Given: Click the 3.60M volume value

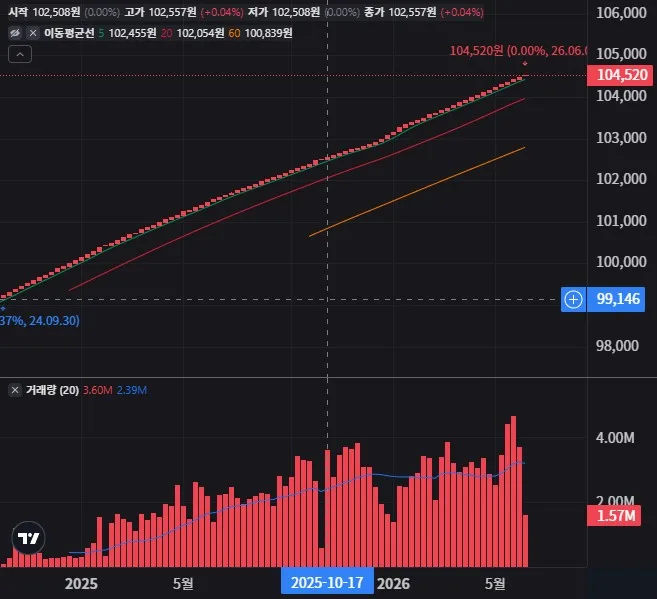Looking at the screenshot, I should coord(98,390).
